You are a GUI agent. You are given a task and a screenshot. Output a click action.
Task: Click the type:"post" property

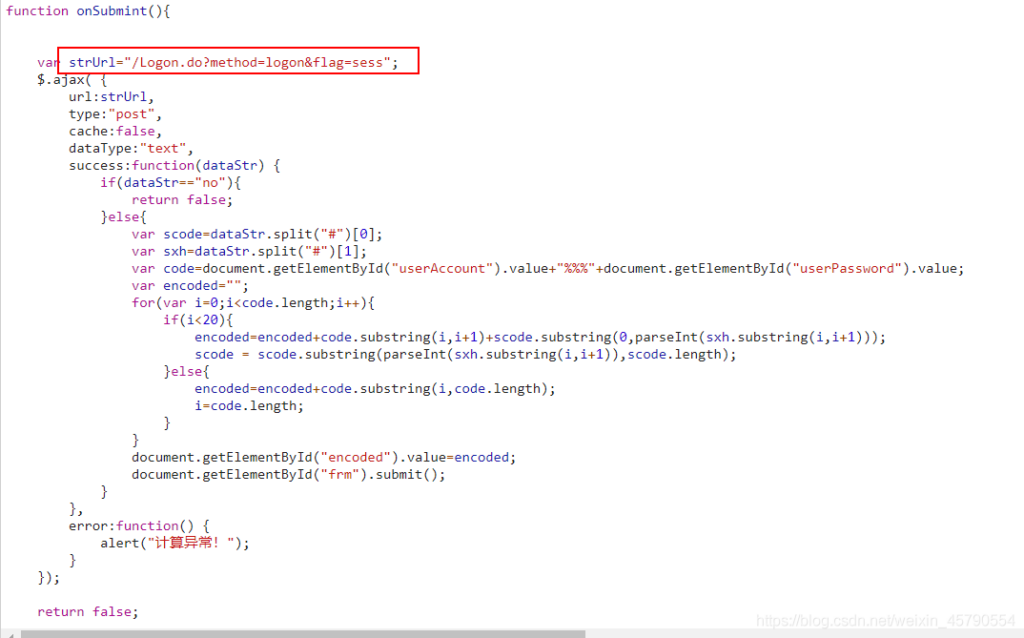click(x=115, y=114)
